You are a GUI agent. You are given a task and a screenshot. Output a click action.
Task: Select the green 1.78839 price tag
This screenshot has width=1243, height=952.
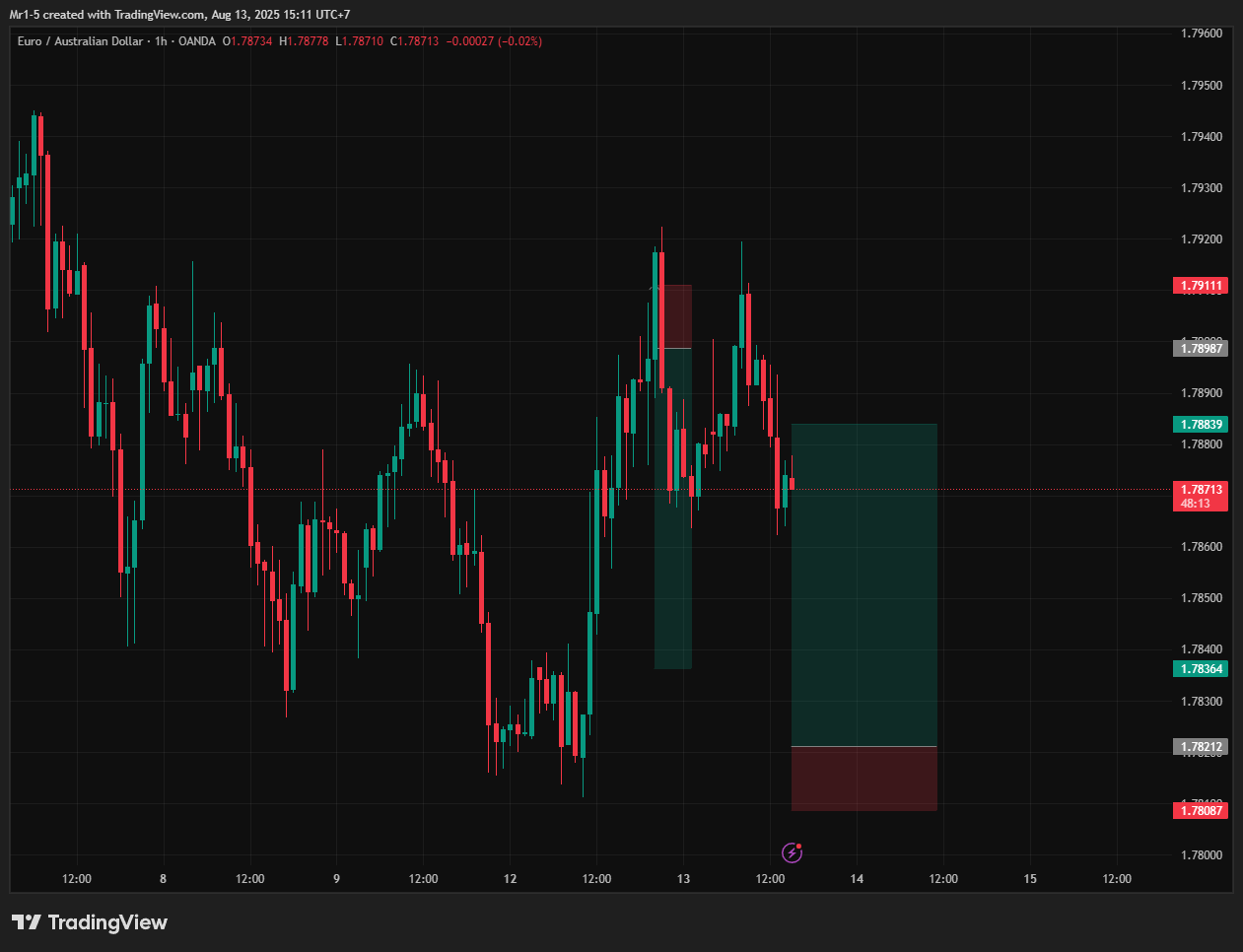[1201, 425]
